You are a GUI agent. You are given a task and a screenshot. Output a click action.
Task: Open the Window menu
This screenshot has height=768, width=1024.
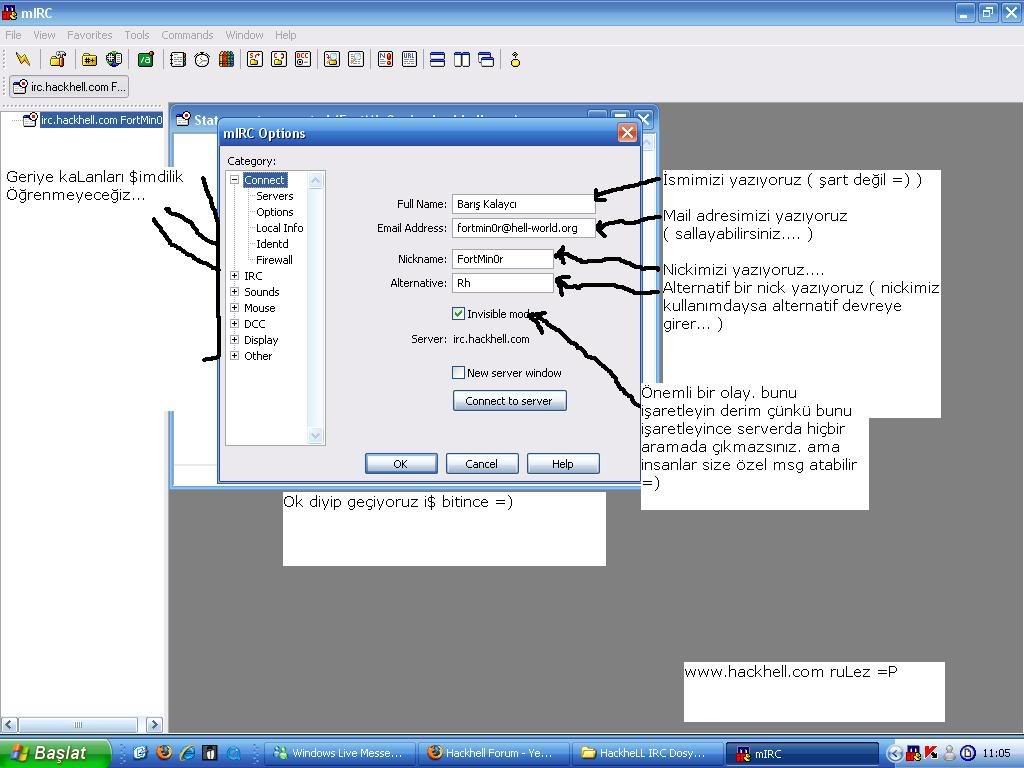tap(244, 35)
